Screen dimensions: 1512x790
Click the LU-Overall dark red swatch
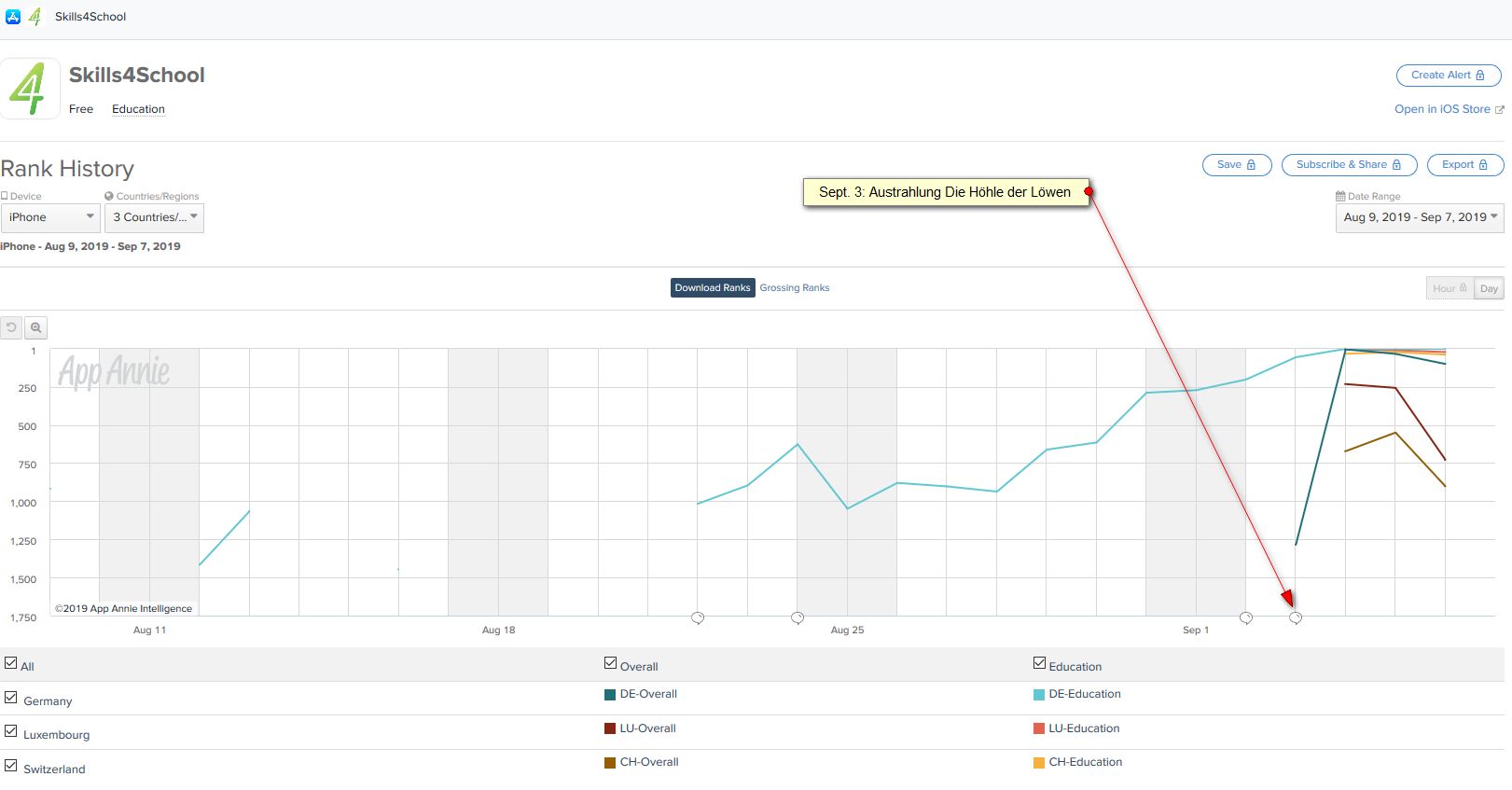610,728
